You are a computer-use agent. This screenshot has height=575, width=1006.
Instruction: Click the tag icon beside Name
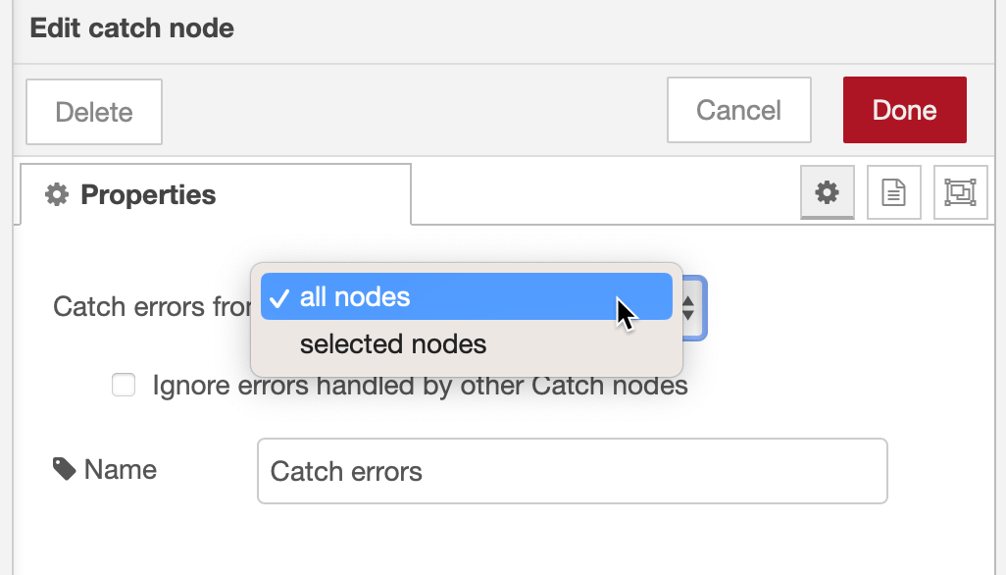coord(64,469)
